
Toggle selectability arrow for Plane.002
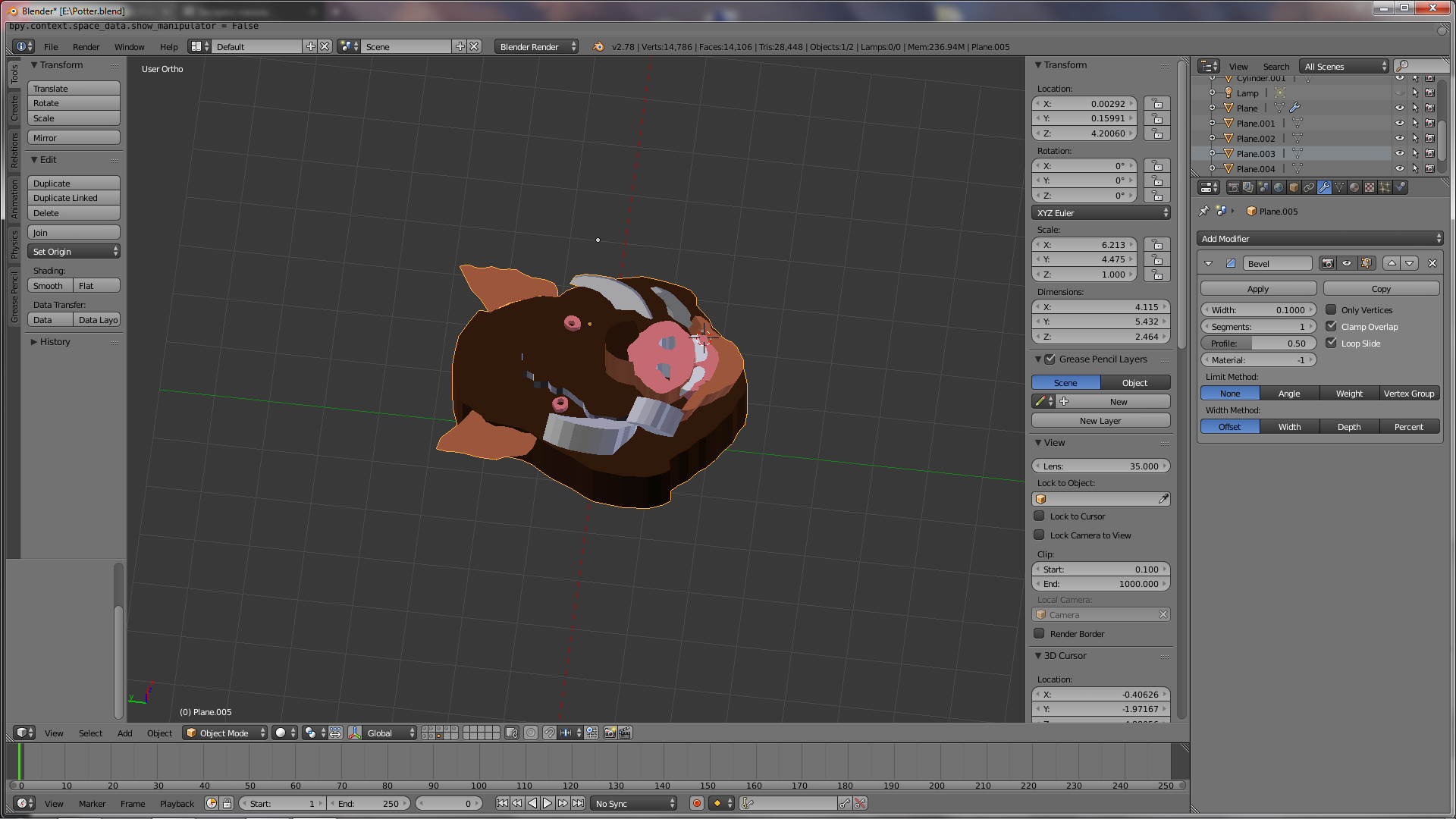click(1415, 138)
